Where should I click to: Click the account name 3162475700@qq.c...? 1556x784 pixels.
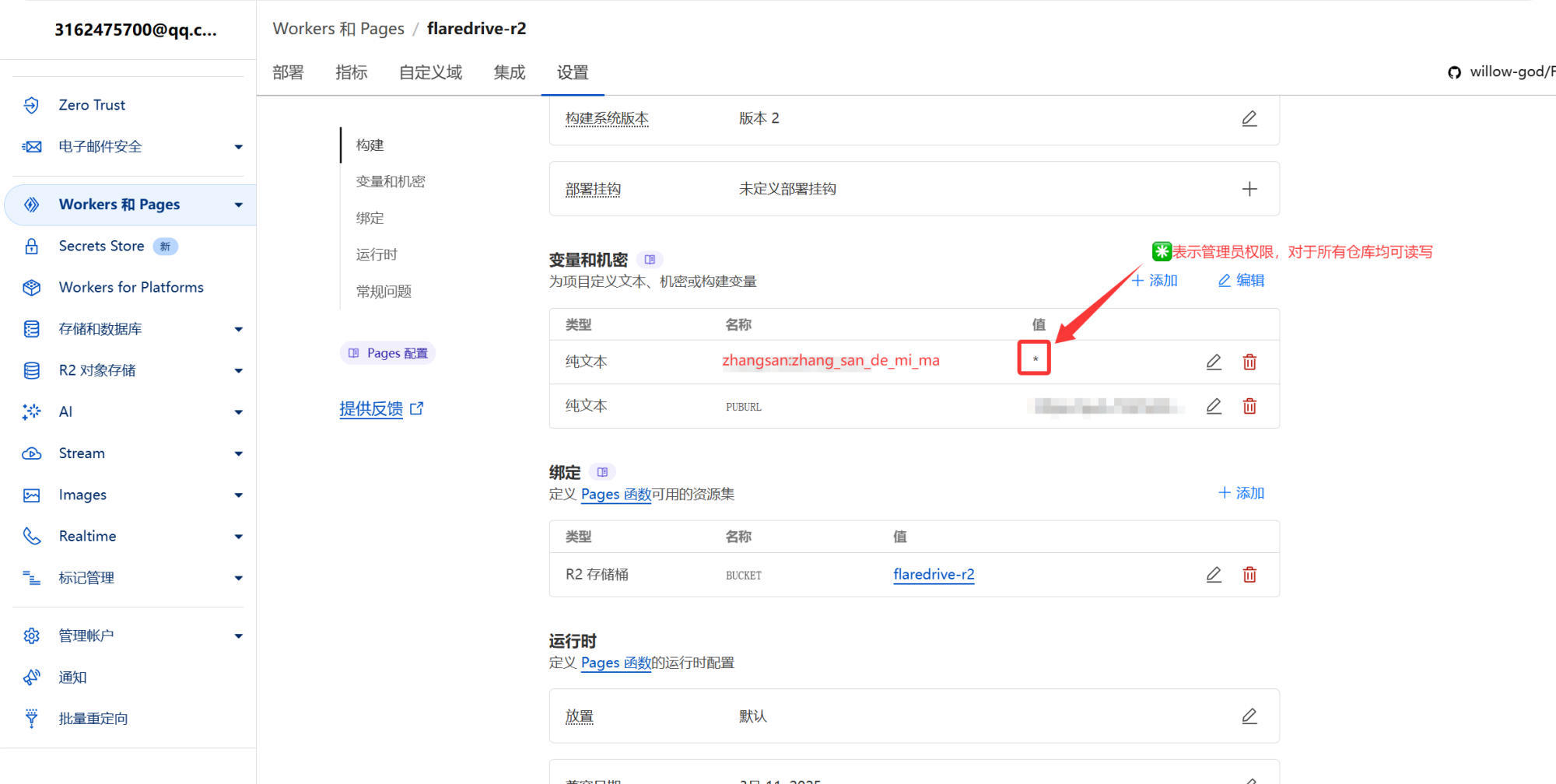pos(135,30)
